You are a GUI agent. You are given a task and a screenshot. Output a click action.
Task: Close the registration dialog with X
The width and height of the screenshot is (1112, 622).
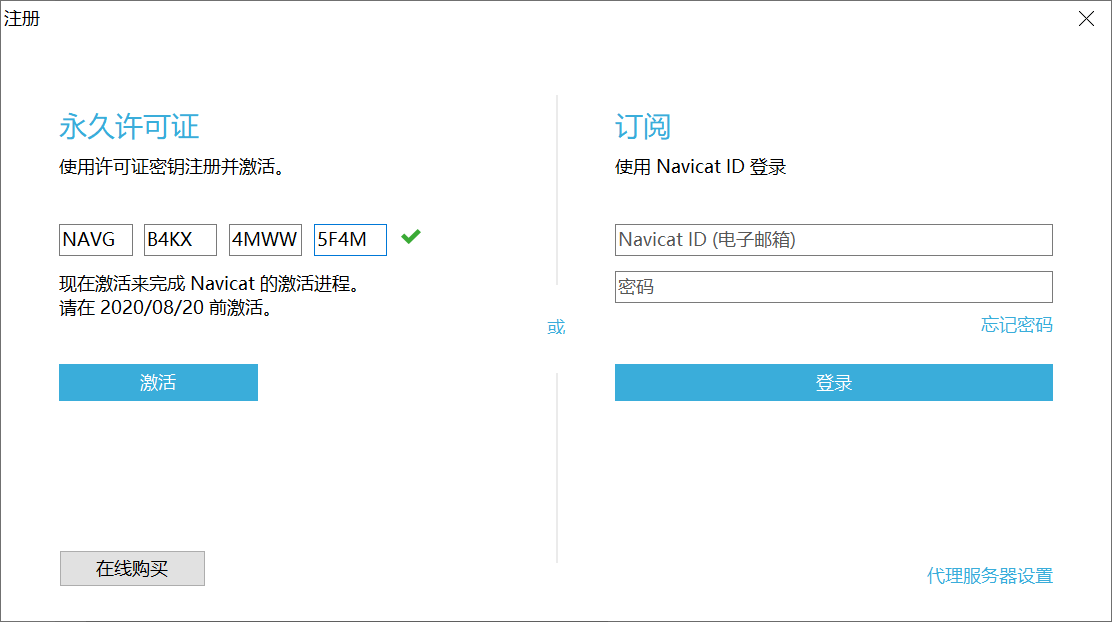point(1086,18)
